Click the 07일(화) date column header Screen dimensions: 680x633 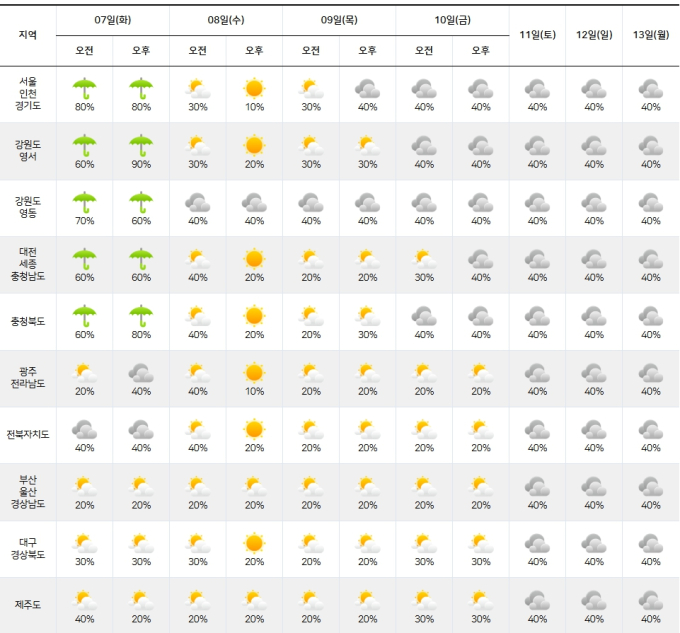tap(113, 20)
